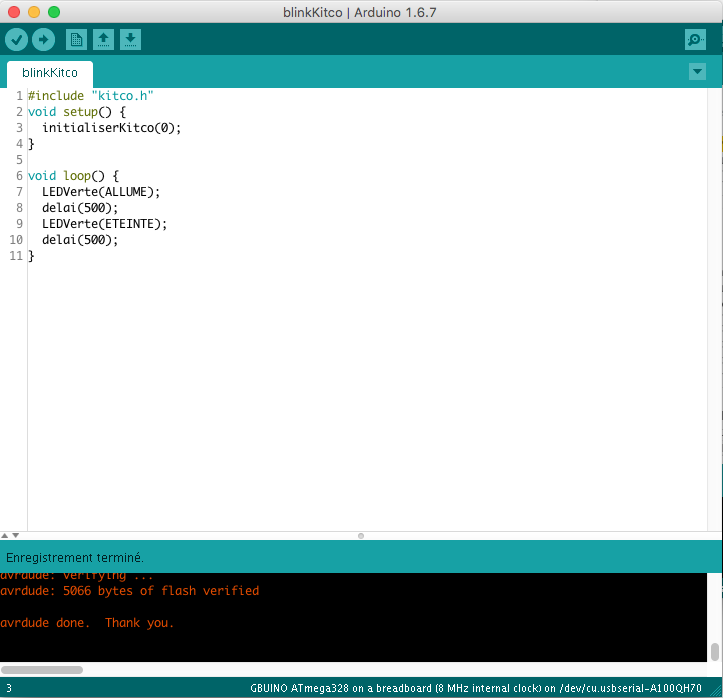Click the #include "kitco.h" line
The image size is (723, 698).
[90, 96]
